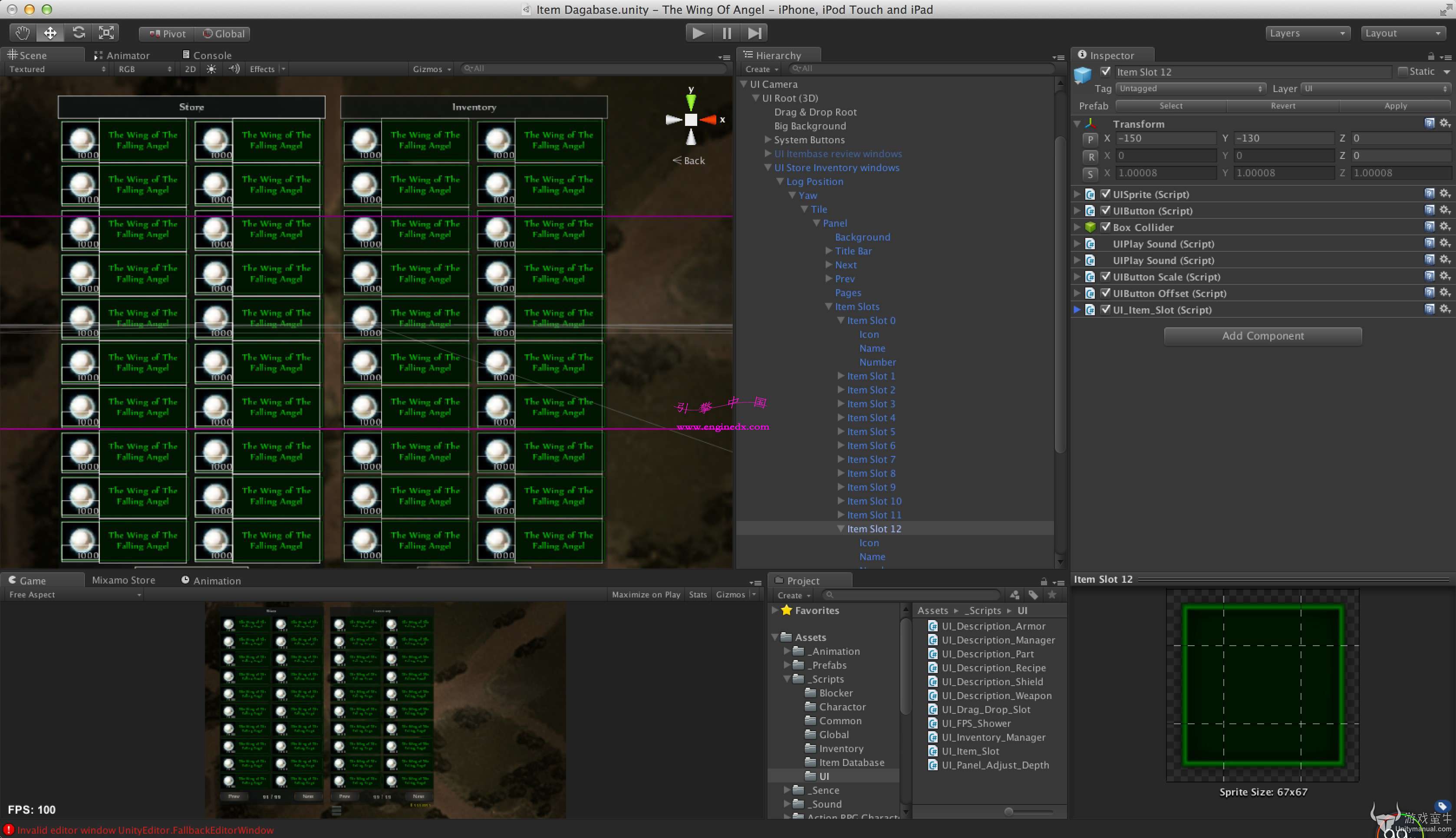Viewport: 1456px width, 838px height.
Task: Open the Layout dropdown
Action: [x=1403, y=33]
